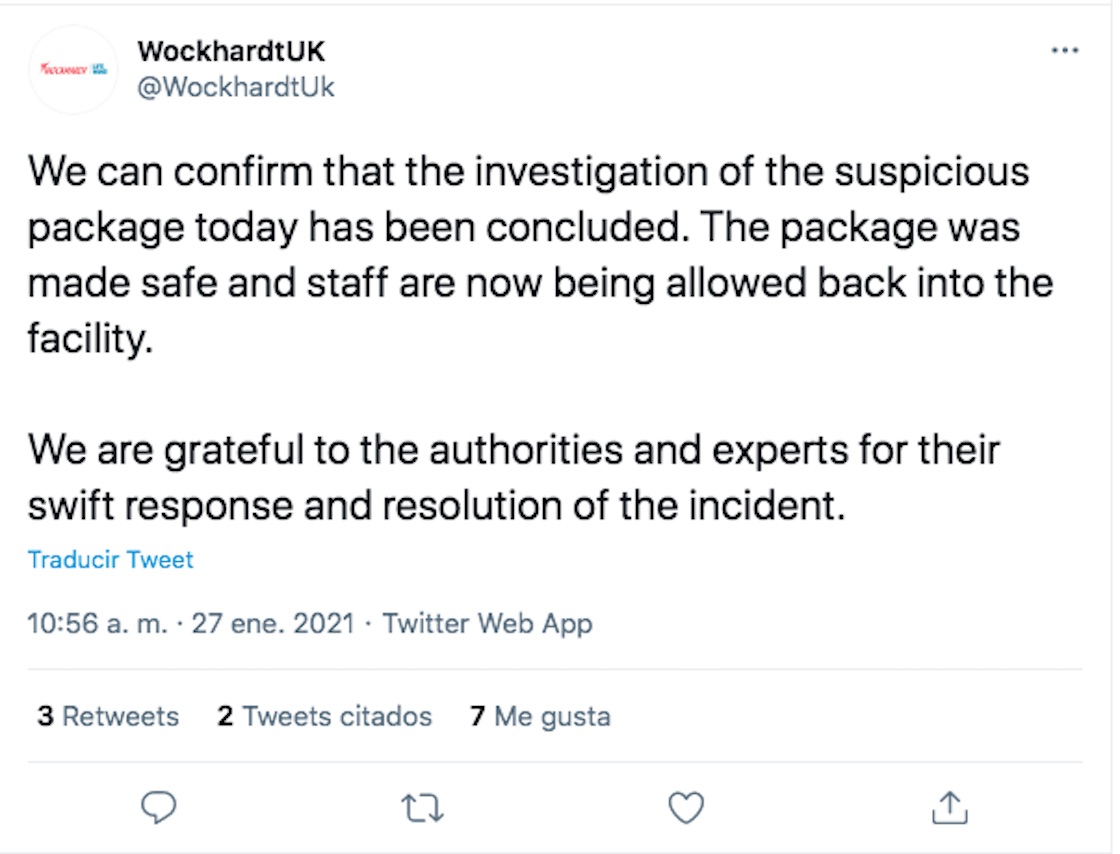The height and width of the screenshot is (854, 1120).
Task: Show the 7 Me gusta list
Action: pos(540,716)
